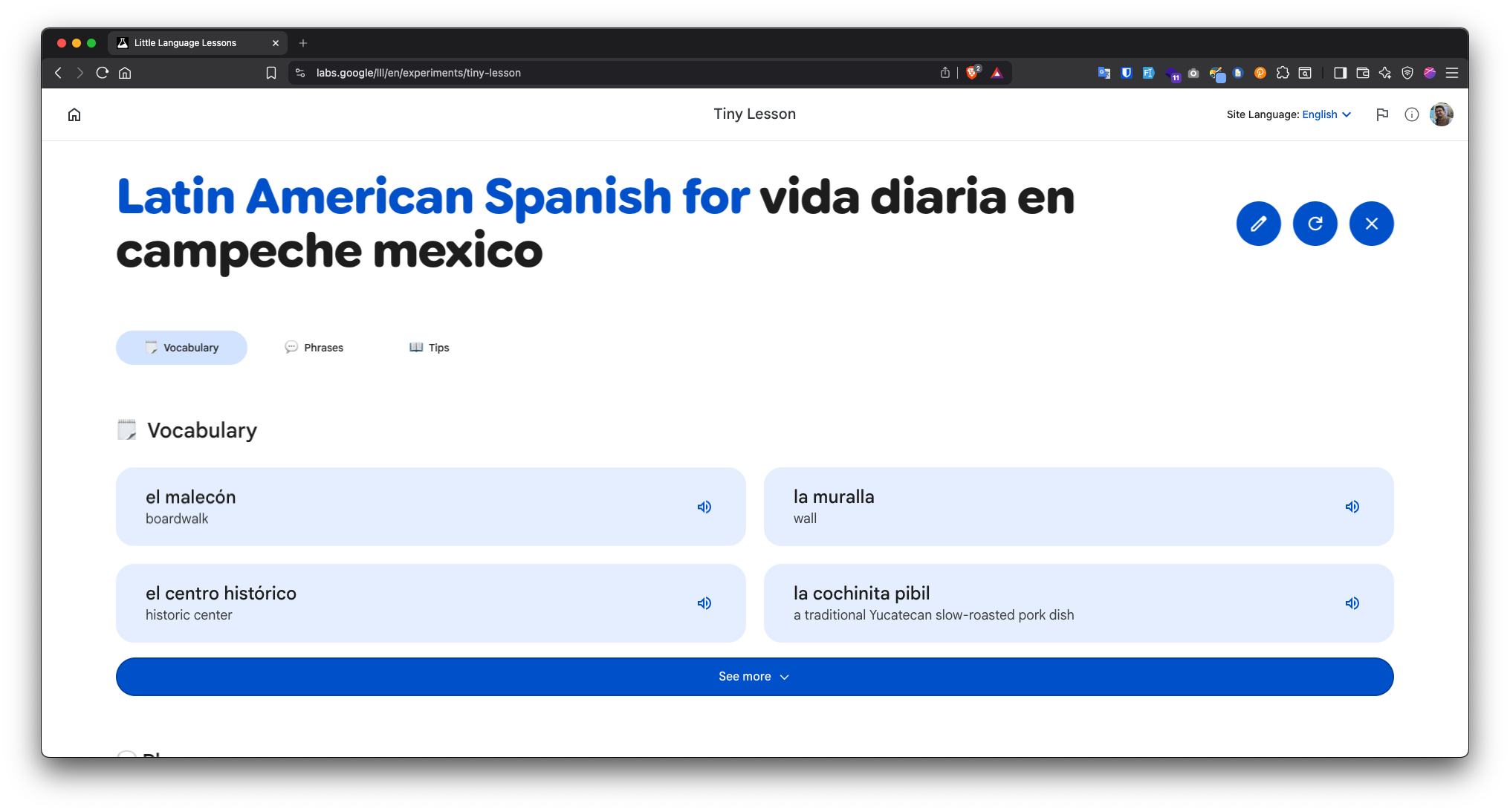
Task: Open the Site Language English dropdown
Action: point(1326,114)
